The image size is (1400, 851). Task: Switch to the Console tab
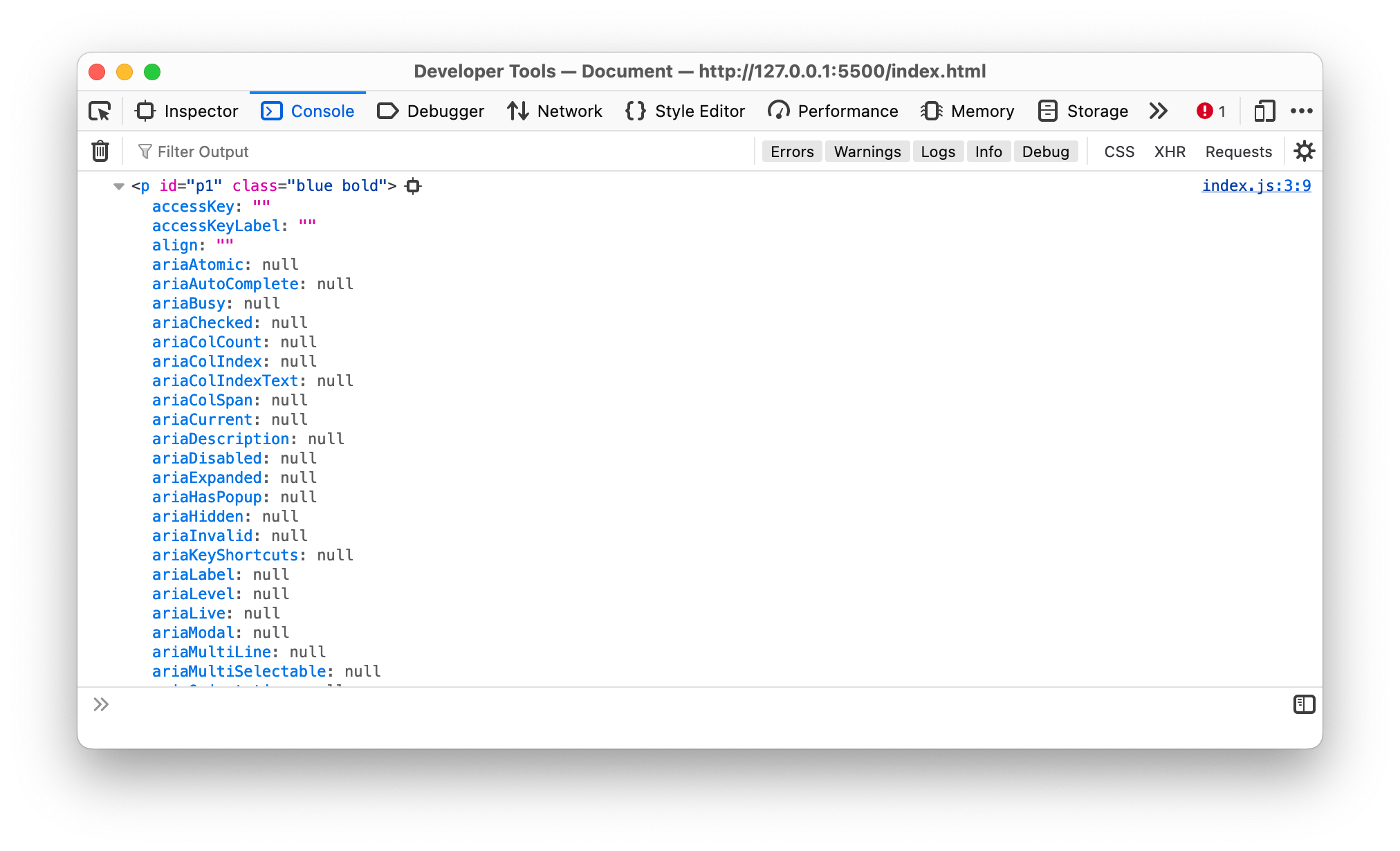pos(322,111)
